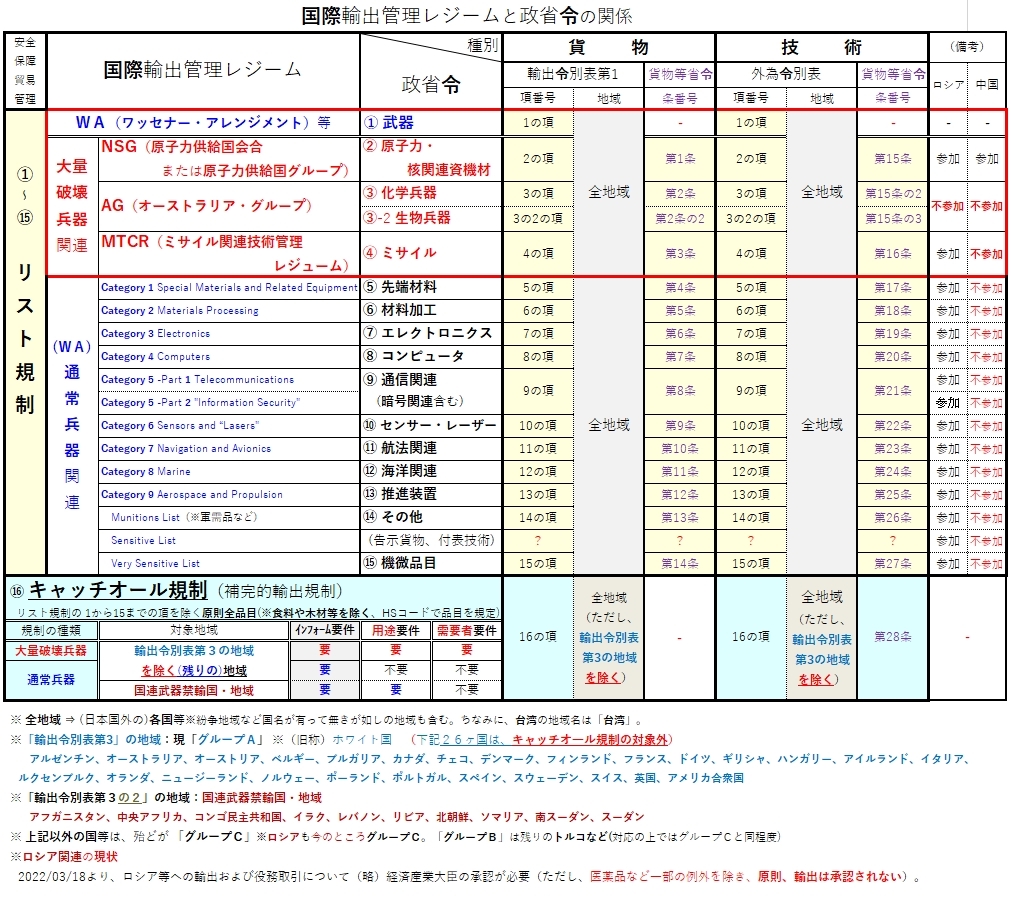Viewport: 1011px width, 897px height.
Task: Click the 用途要件 header cell
Action: tap(396, 630)
